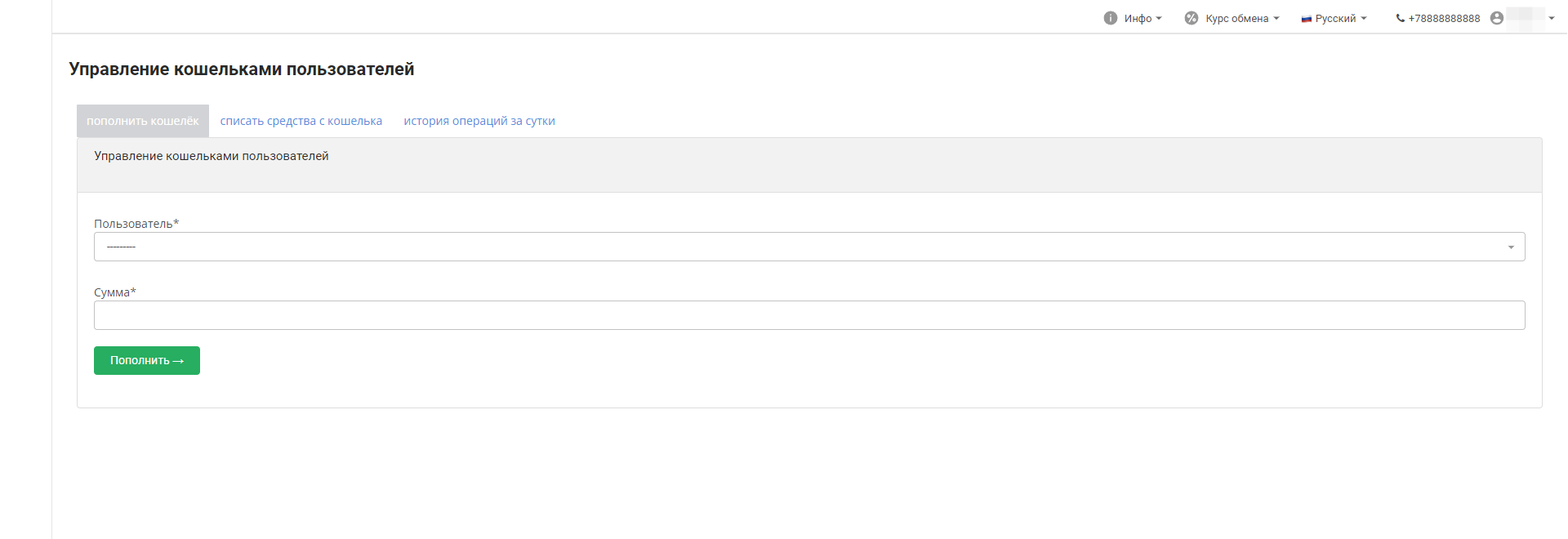The image size is (1568, 539).
Task: Expand the user account menu arrow
Action: coord(1552,18)
